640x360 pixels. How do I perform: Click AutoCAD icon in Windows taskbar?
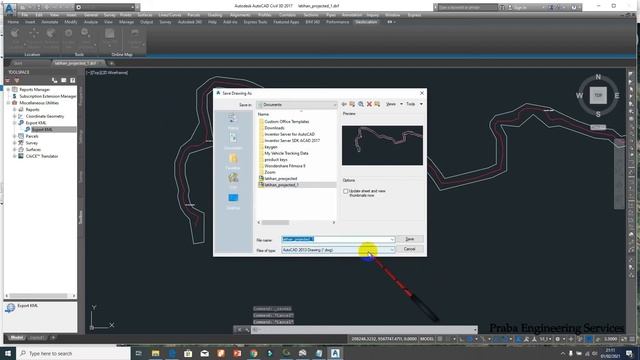point(335,353)
